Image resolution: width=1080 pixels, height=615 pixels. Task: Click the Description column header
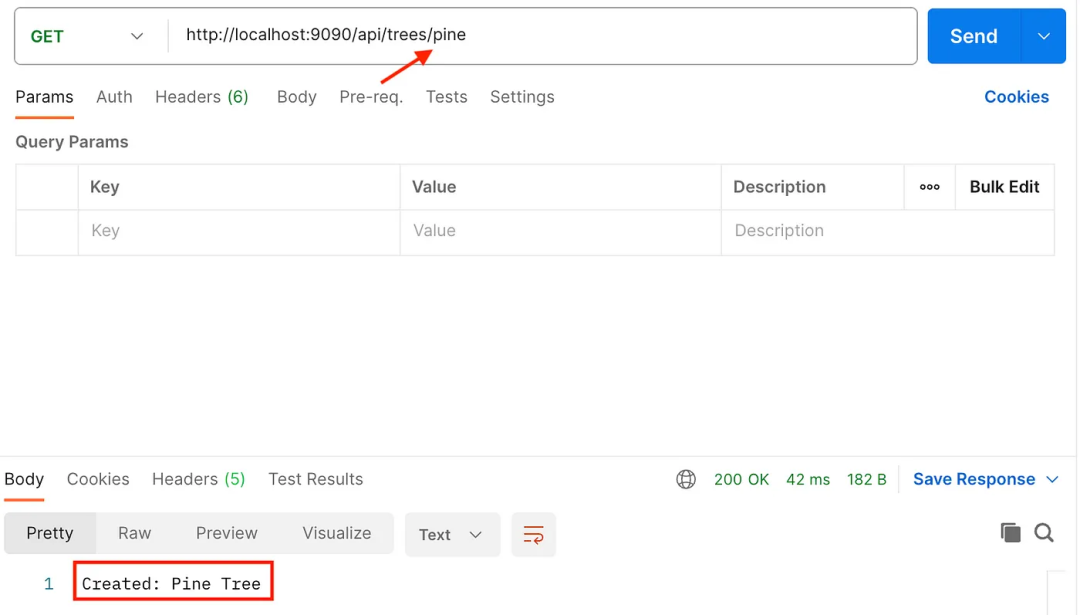(779, 187)
